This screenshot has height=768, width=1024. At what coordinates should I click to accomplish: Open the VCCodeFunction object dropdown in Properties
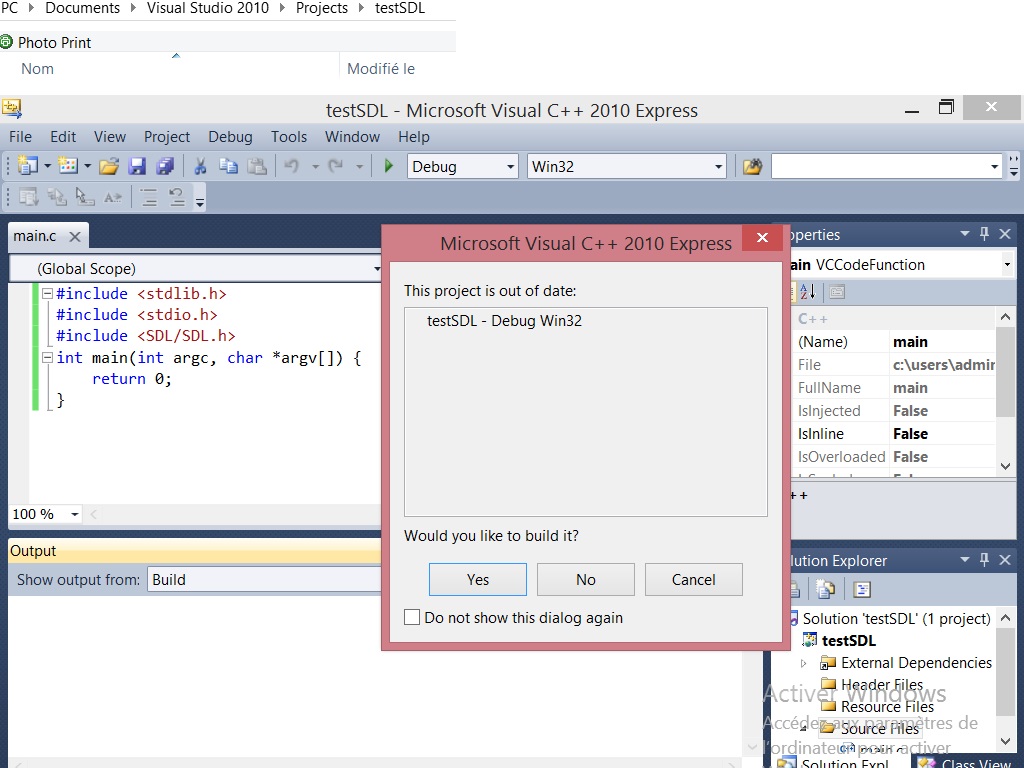(1007, 264)
